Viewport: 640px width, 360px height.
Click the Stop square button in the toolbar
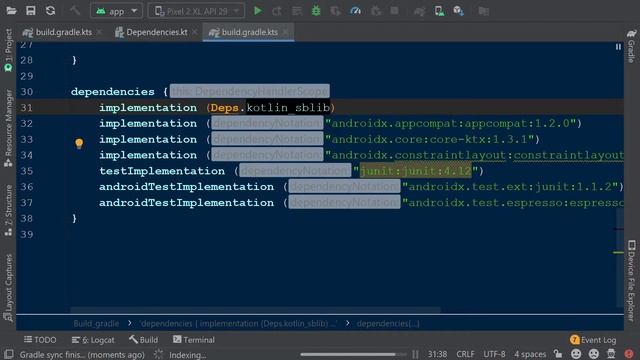pos(394,11)
